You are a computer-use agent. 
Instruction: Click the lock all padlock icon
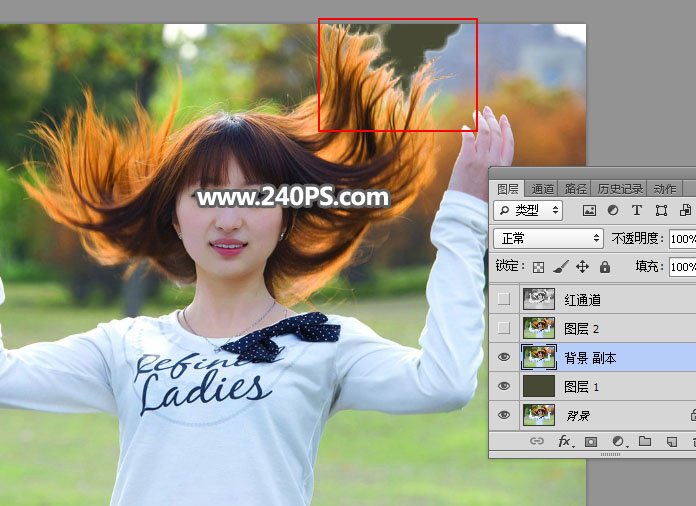[604, 267]
